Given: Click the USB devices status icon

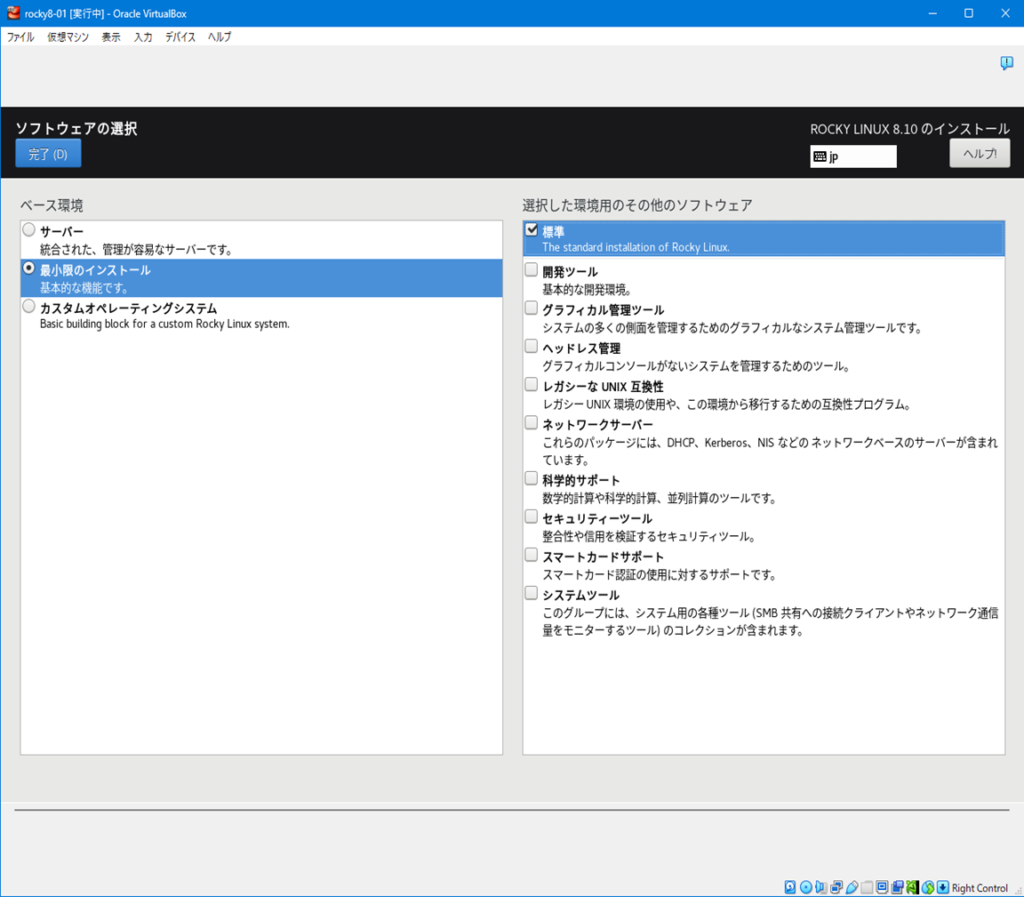Looking at the screenshot, I should click(x=852, y=887).
